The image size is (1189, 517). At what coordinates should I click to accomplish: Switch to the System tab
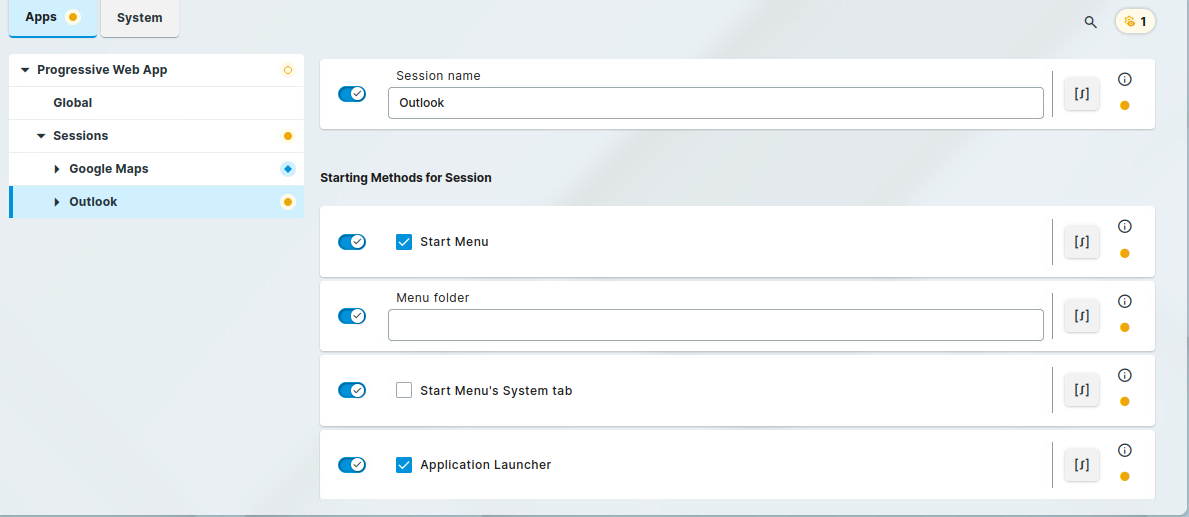pos(140,18)
